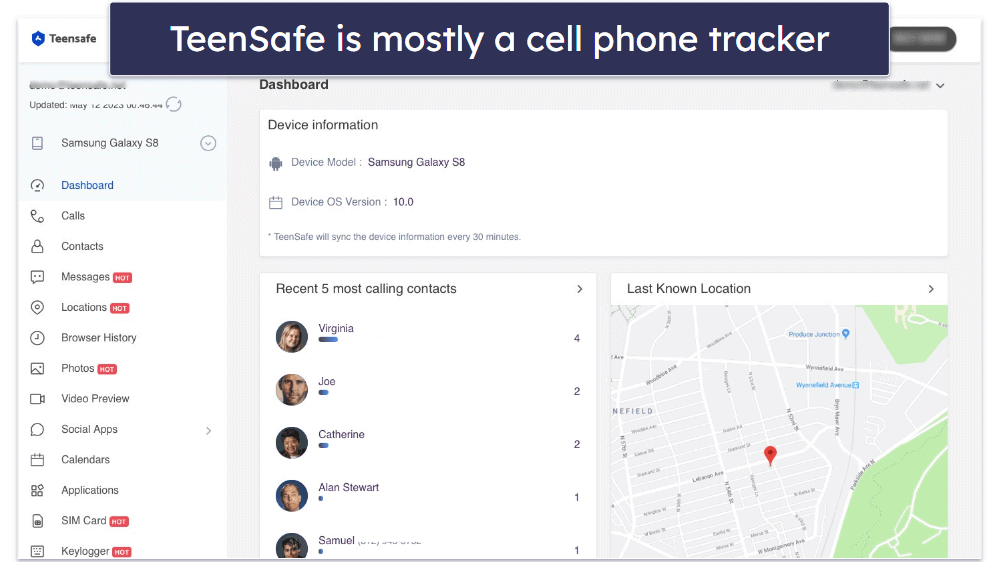Open the Contacts section
This screenshot has width=999, height=562.
point(82,247)
